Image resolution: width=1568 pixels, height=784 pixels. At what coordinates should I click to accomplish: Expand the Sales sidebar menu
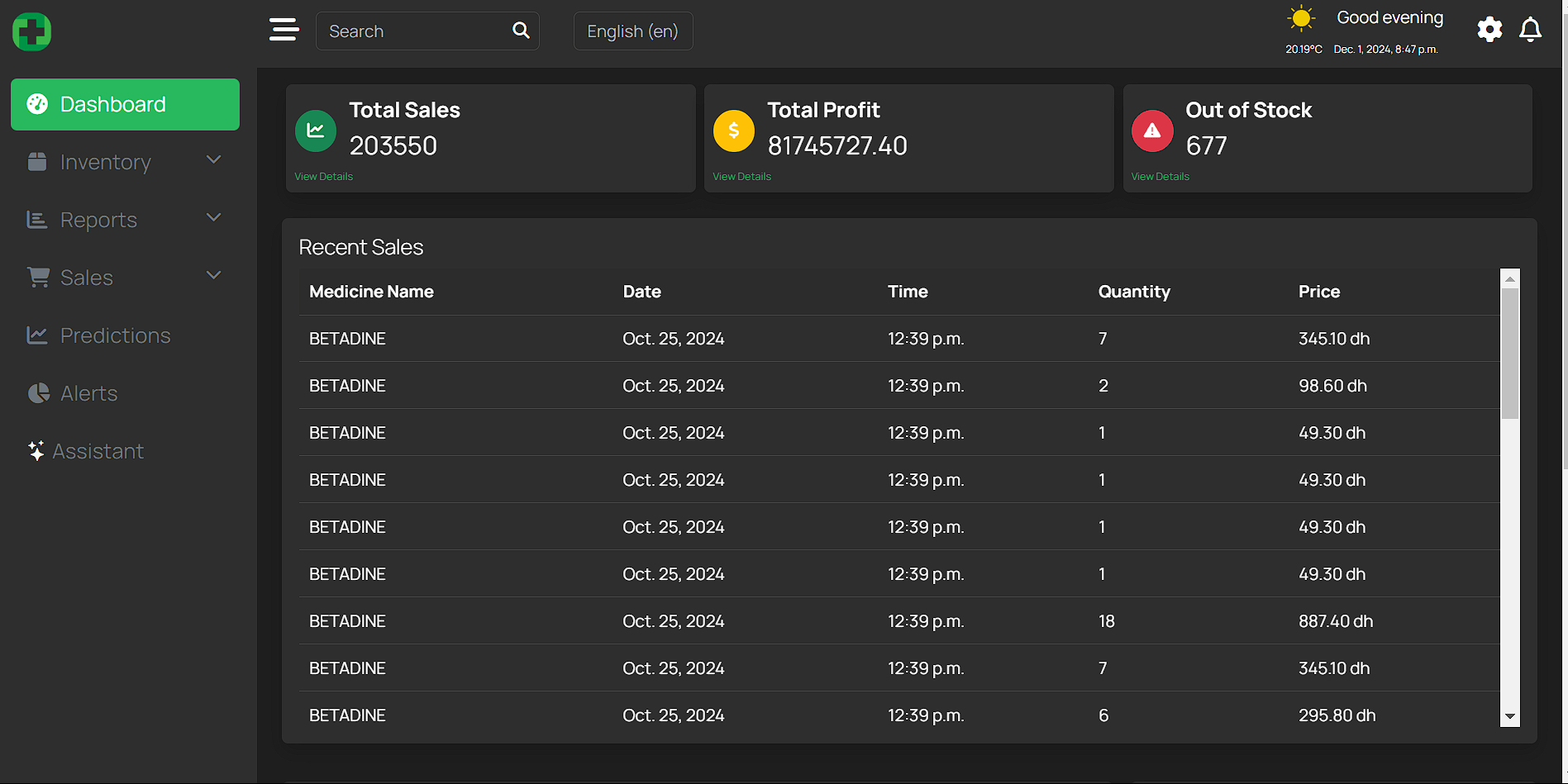tap(125, 278)
